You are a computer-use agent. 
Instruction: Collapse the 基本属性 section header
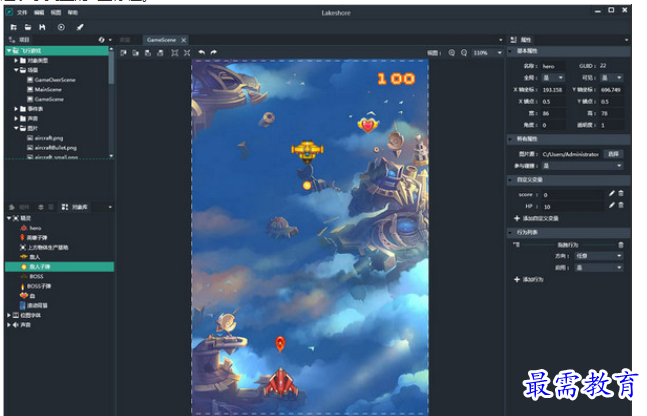click(569, 51)
